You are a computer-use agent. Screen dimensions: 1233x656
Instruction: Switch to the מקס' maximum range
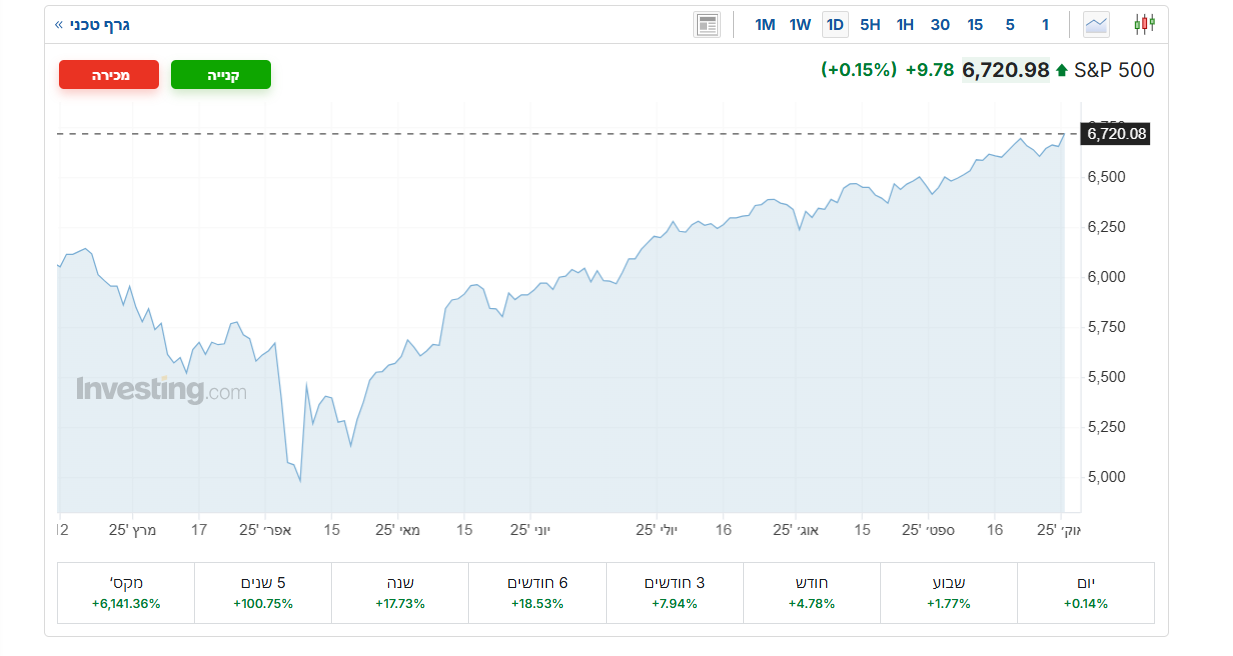point(126,593)
